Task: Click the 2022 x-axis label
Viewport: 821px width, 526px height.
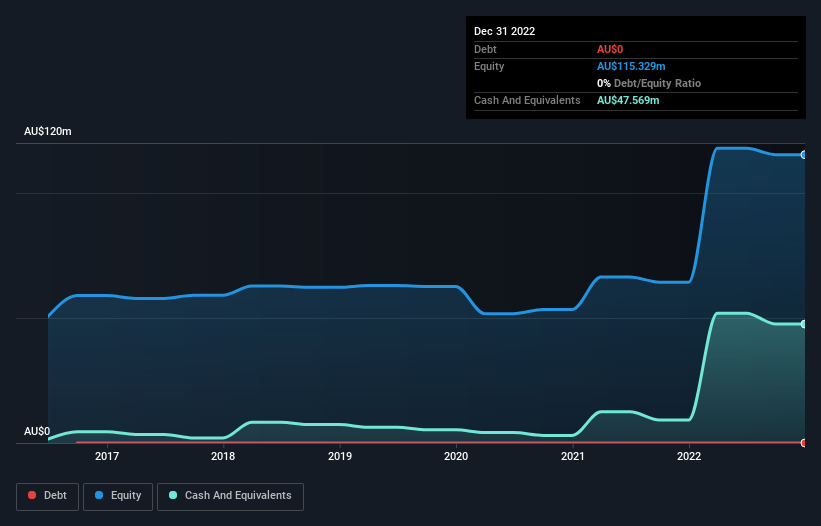Action: click(689, 456)
